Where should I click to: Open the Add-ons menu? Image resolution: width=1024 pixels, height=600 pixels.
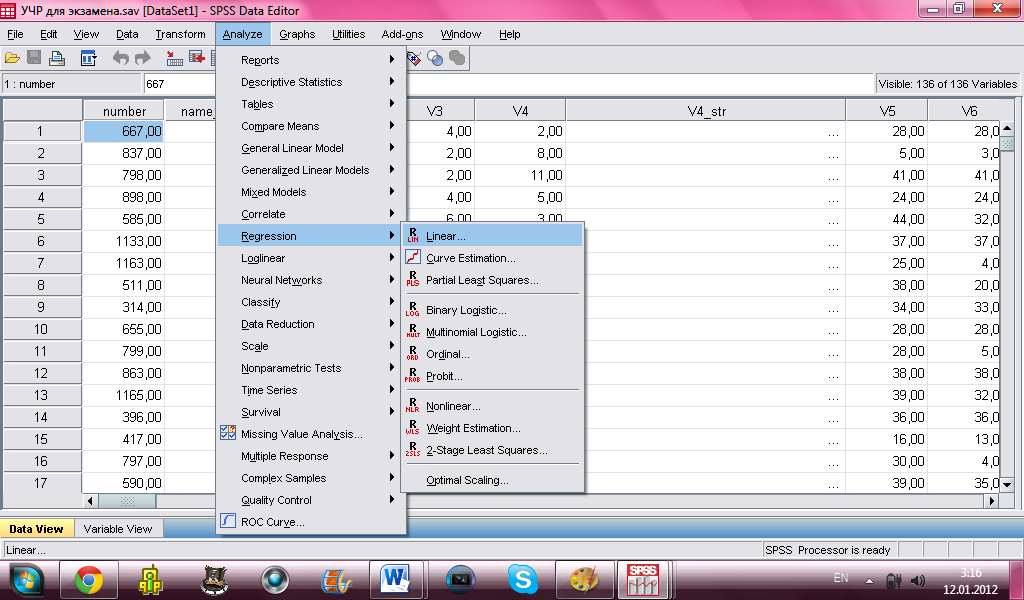click(x=402, y=34)
